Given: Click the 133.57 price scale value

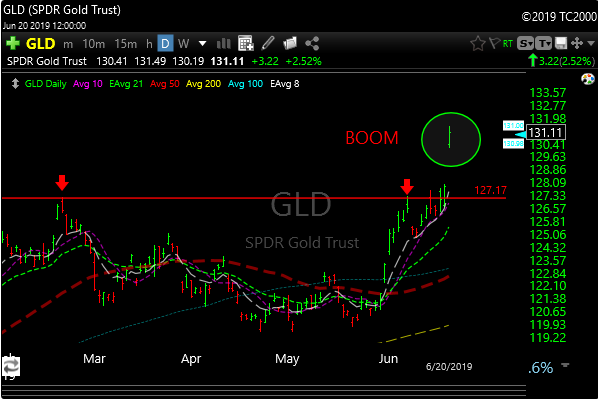Looking at the screenshot, I should 548,93.
